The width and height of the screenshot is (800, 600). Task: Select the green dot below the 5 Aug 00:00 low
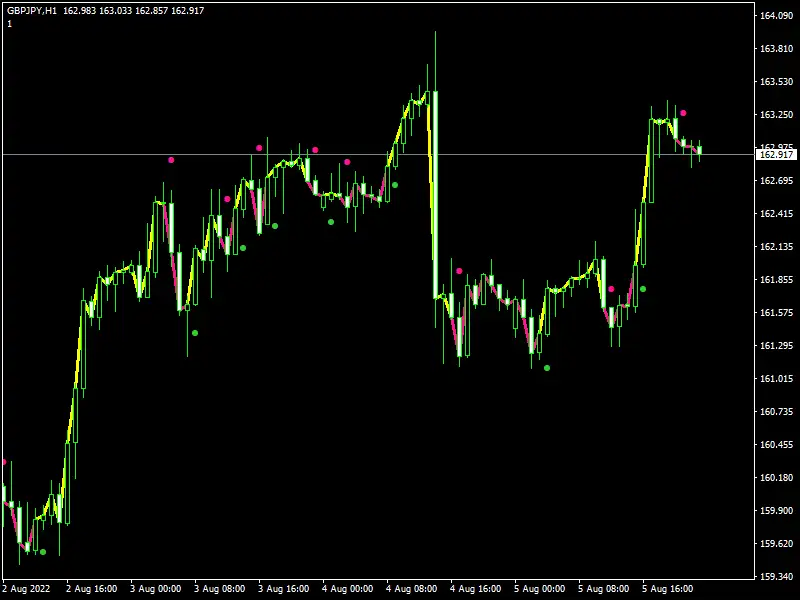(x=547, y=368)
